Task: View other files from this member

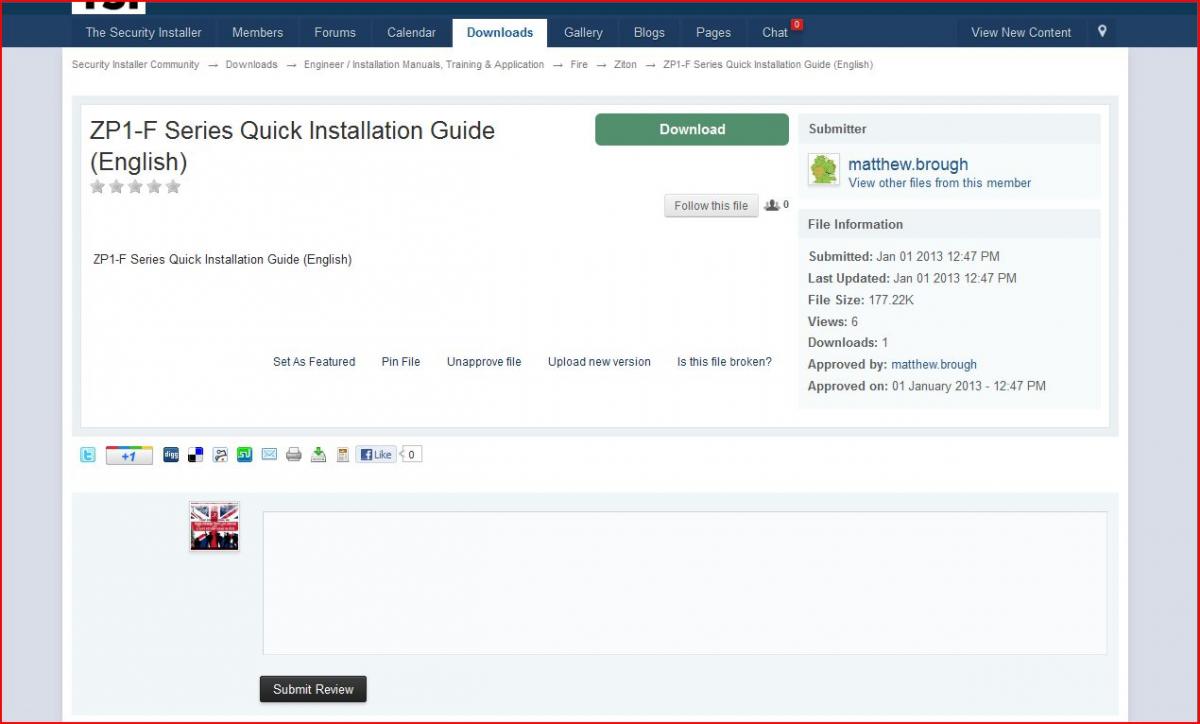Action: [940, 183]
